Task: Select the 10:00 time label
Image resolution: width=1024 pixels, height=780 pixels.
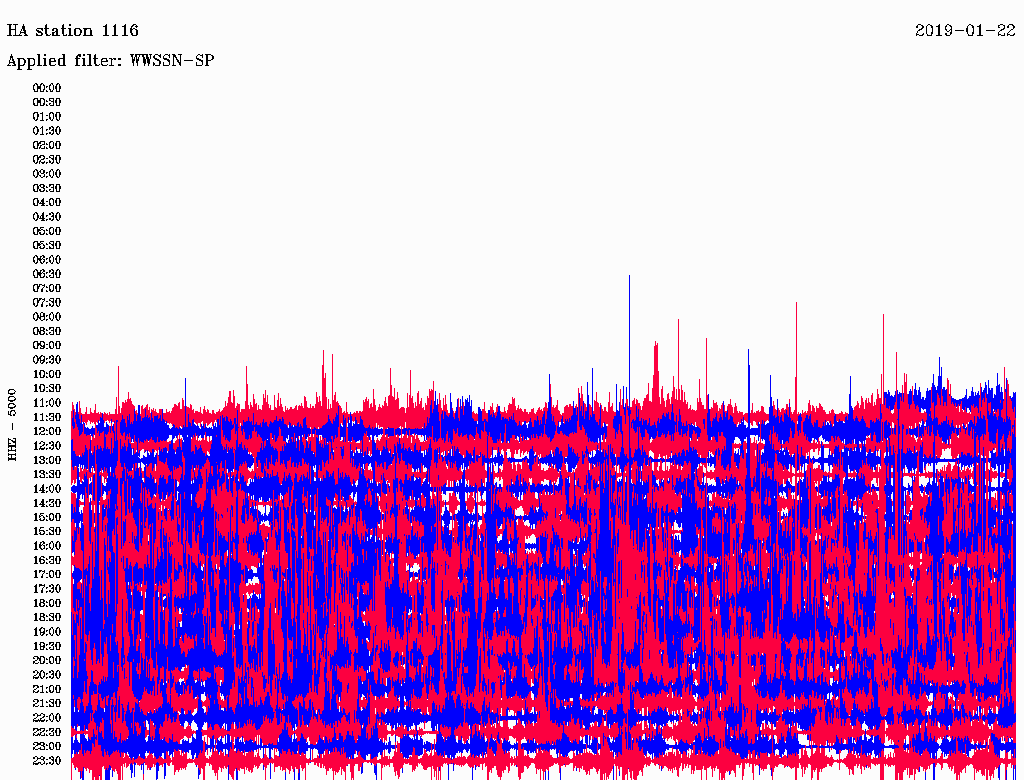Action: pyautogui.click(x=47, y=374)
